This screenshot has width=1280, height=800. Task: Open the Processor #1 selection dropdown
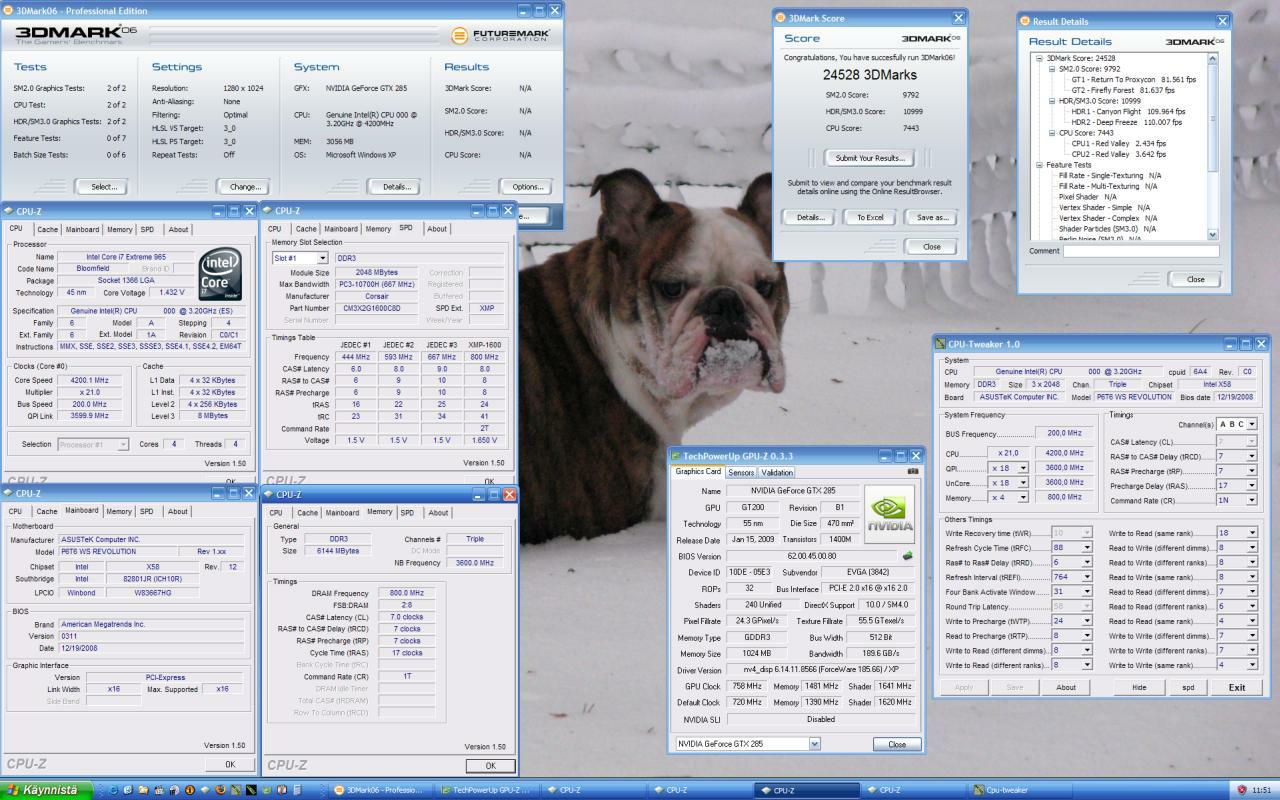pos(123,444)
